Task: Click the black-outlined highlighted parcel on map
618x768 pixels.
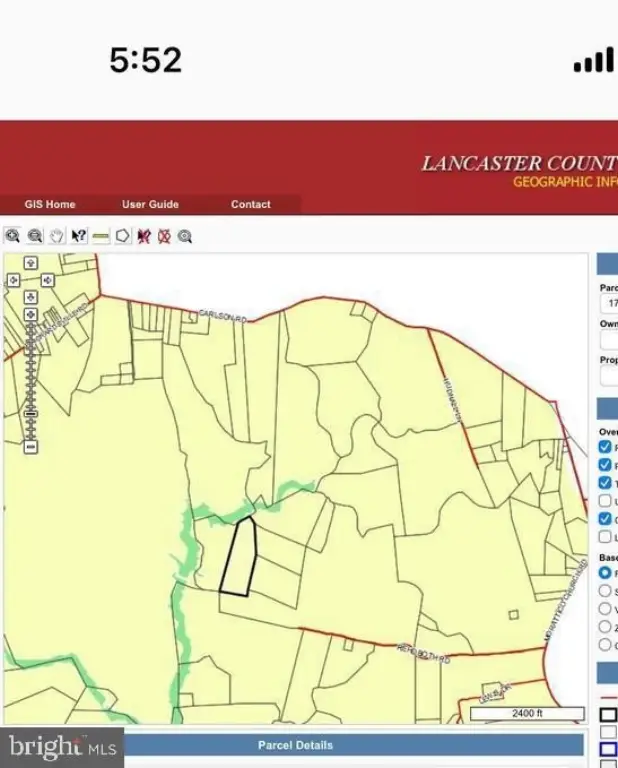Action: (x=238, y=558)
